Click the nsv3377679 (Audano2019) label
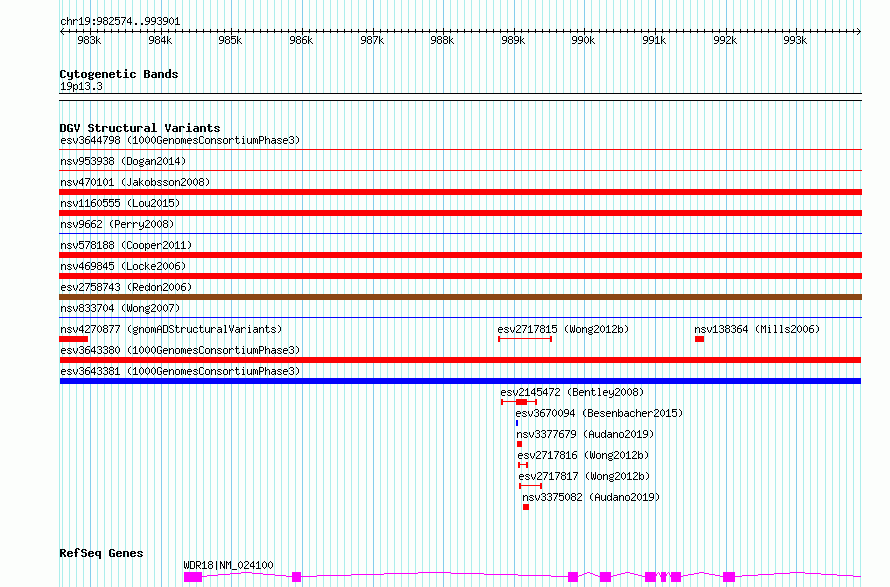Viewport: 890px width, 587px height. point(585,434)
